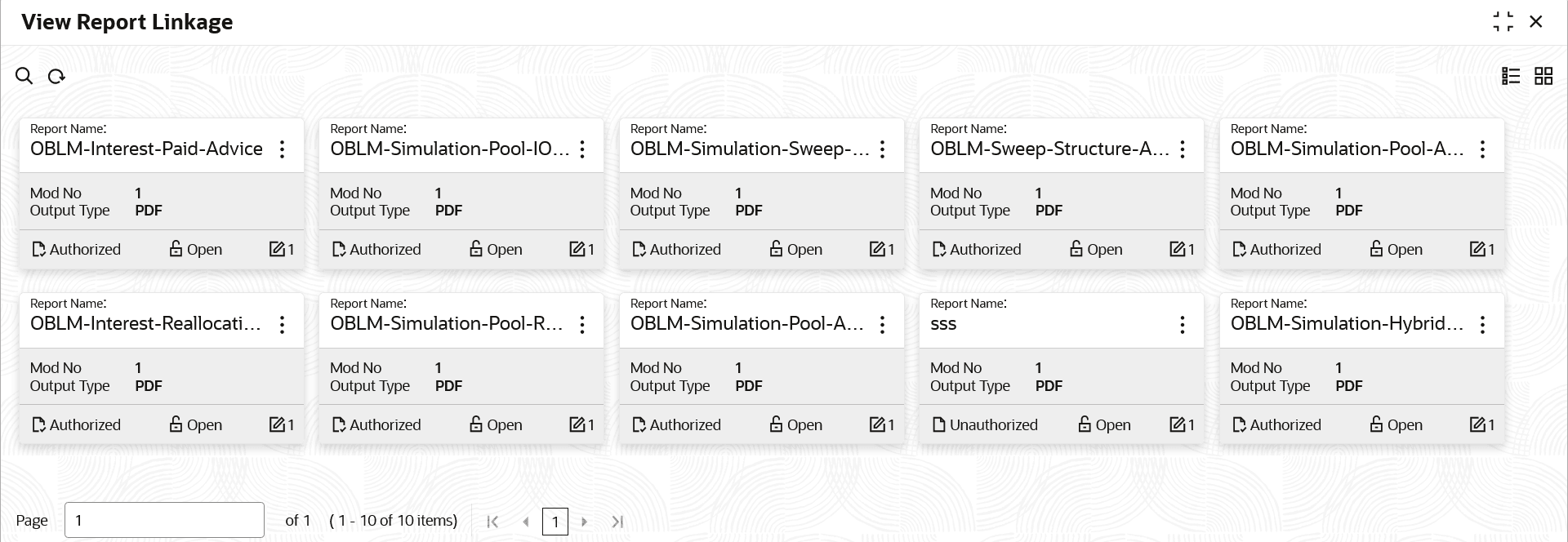Switch to list view

(x=1511, y=76)
